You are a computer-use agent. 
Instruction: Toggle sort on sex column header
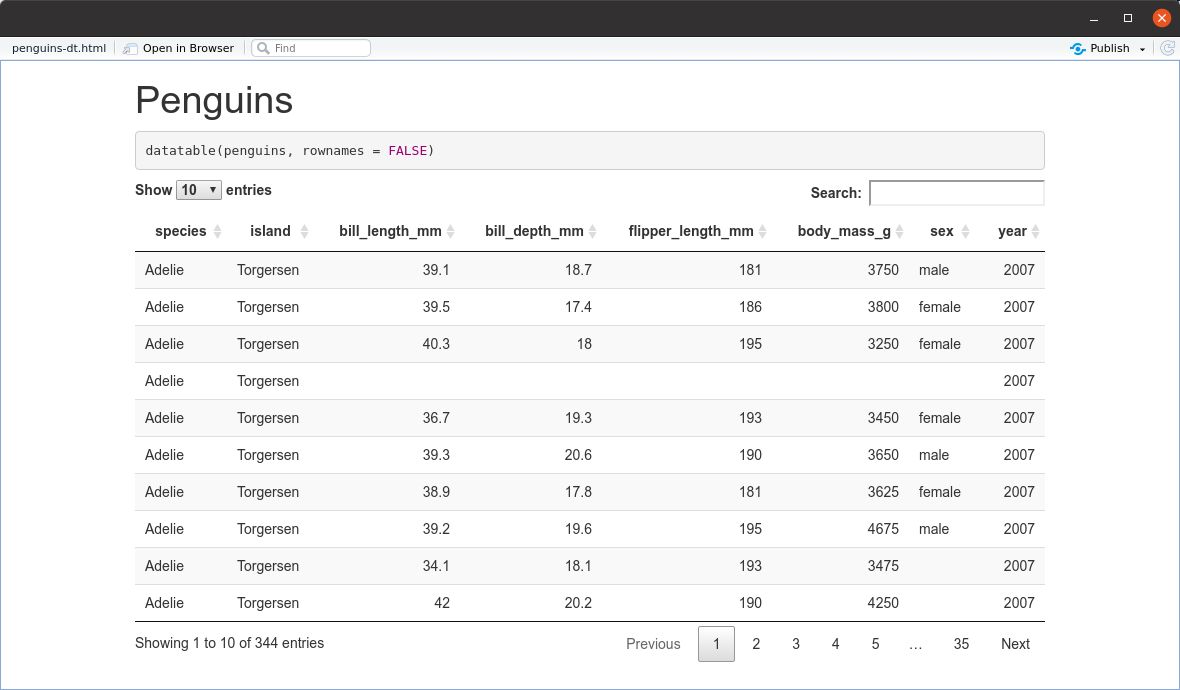pyautogui.click(x=941, y=232)
